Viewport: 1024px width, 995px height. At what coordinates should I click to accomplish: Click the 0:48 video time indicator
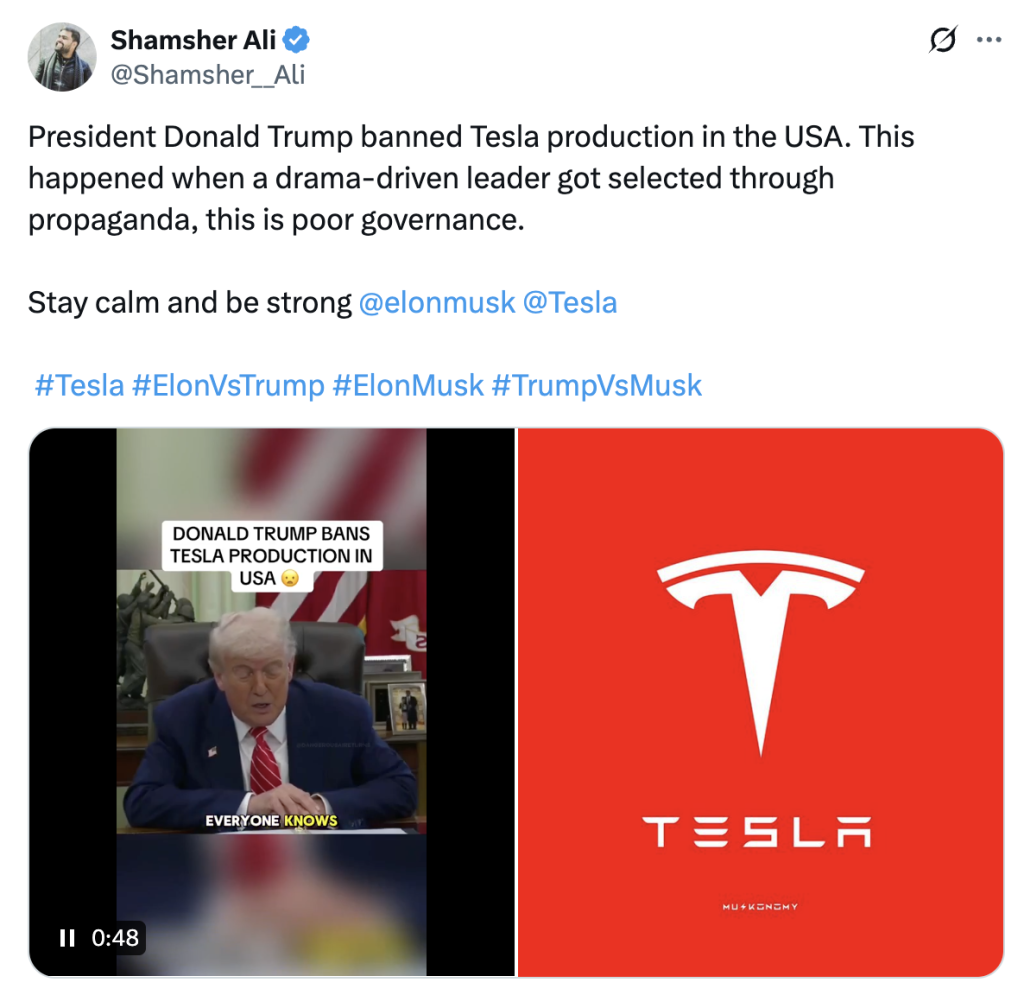[x=115, y=938]
